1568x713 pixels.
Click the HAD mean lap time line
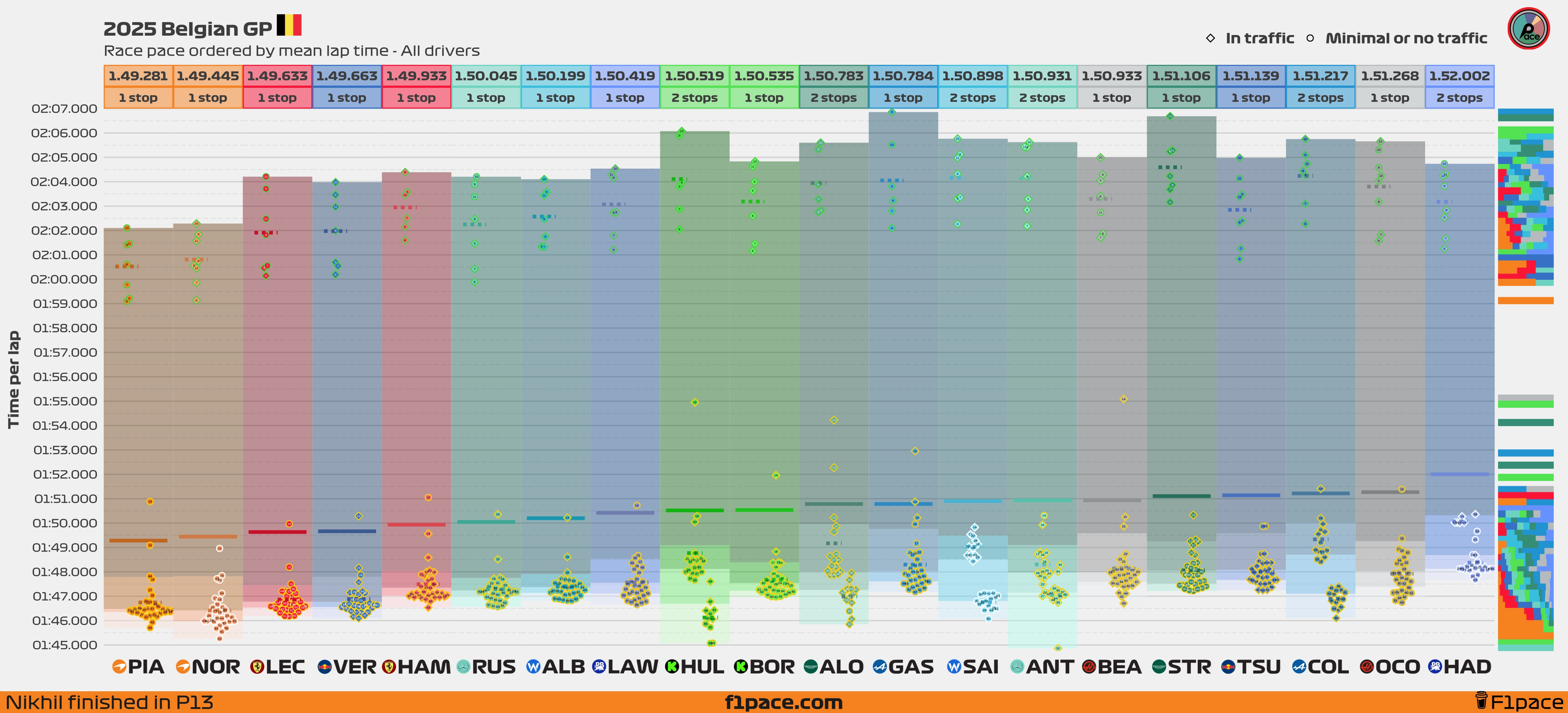pos(1459,474)
